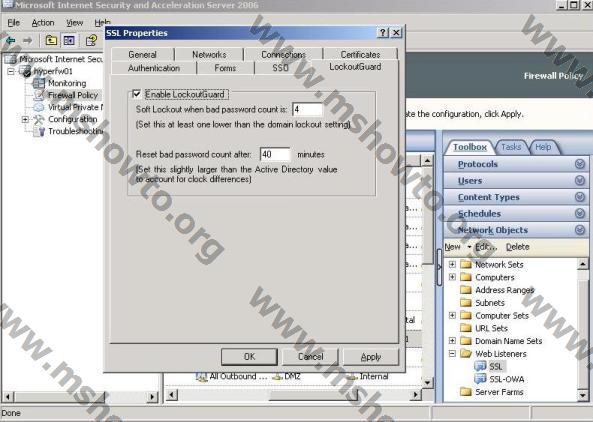Click the Back arrow toolbar icon
The image size is (593, 422).
(x=11, y=40)
